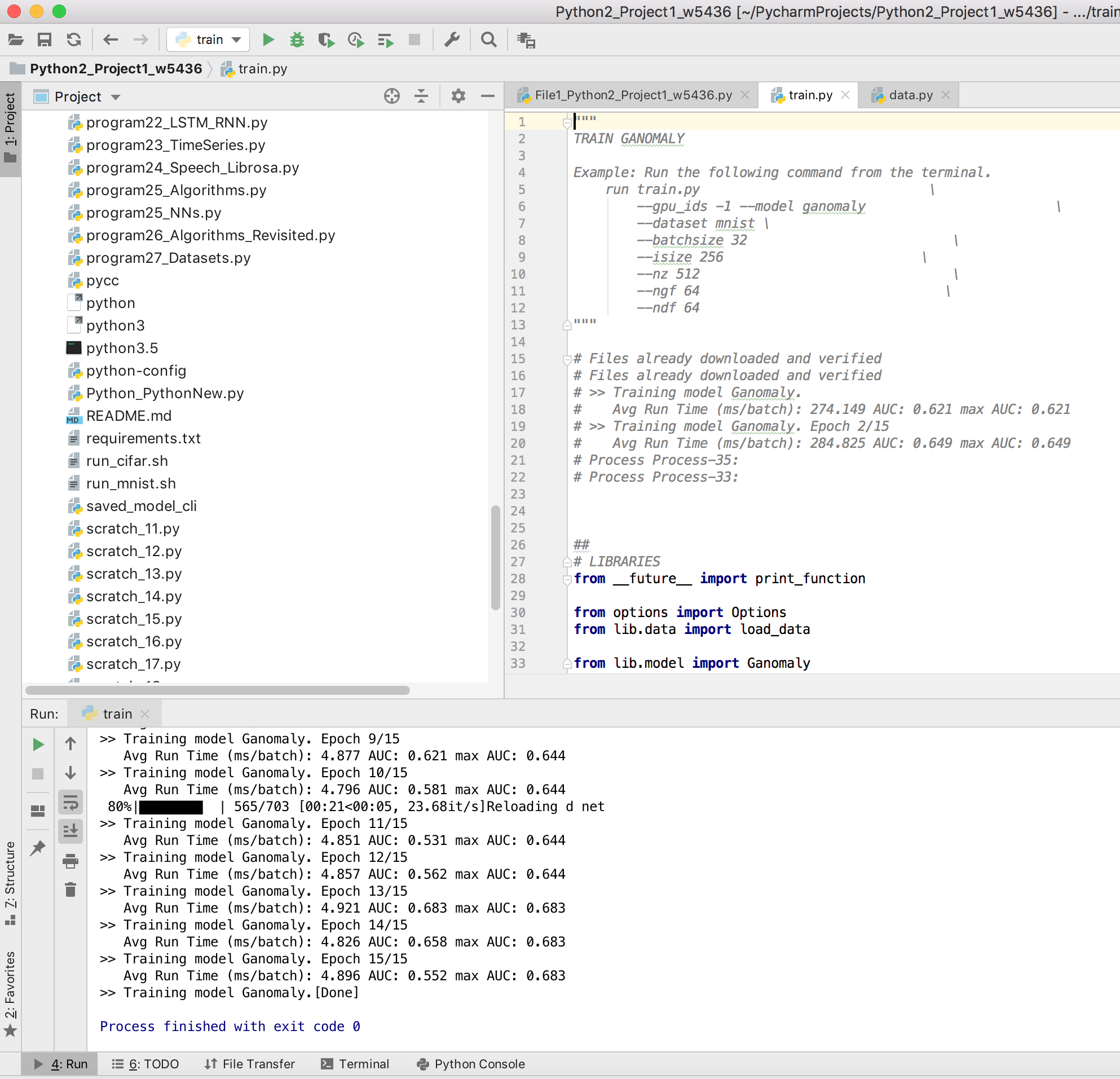Close the train.py editor tab

(845, 95)
